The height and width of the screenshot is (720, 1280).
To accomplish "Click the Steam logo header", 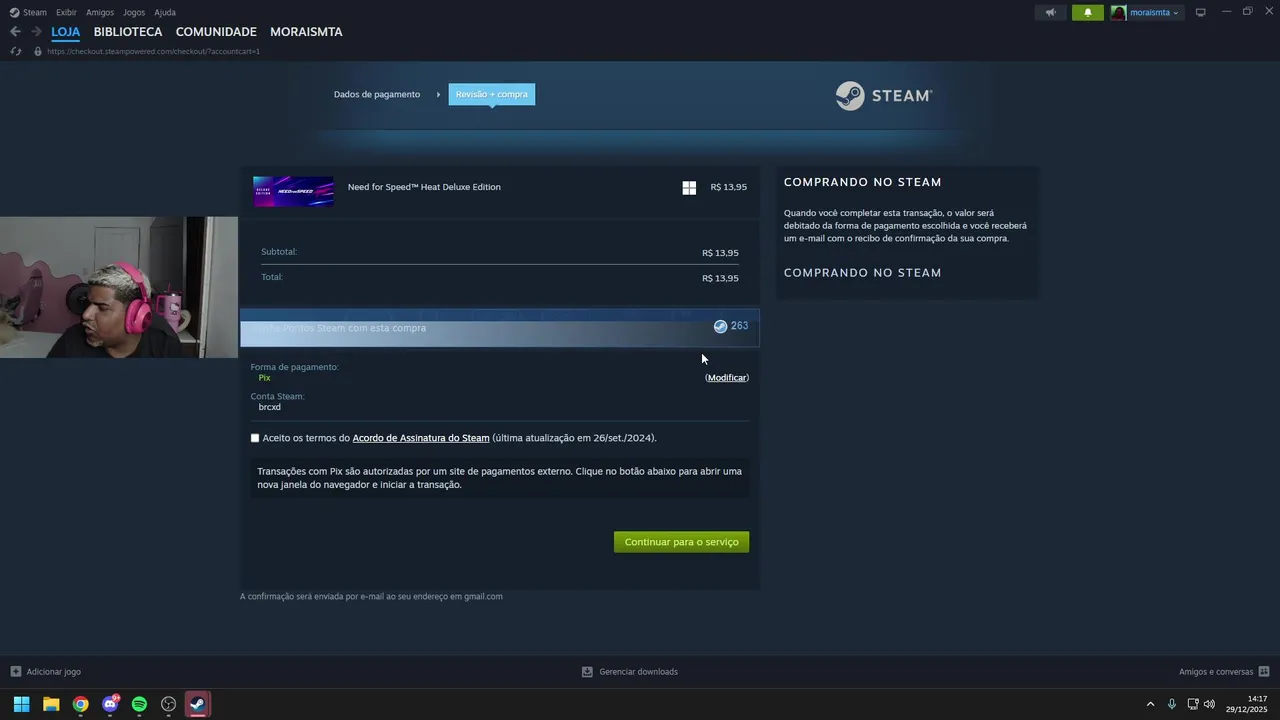I will 884,96.
